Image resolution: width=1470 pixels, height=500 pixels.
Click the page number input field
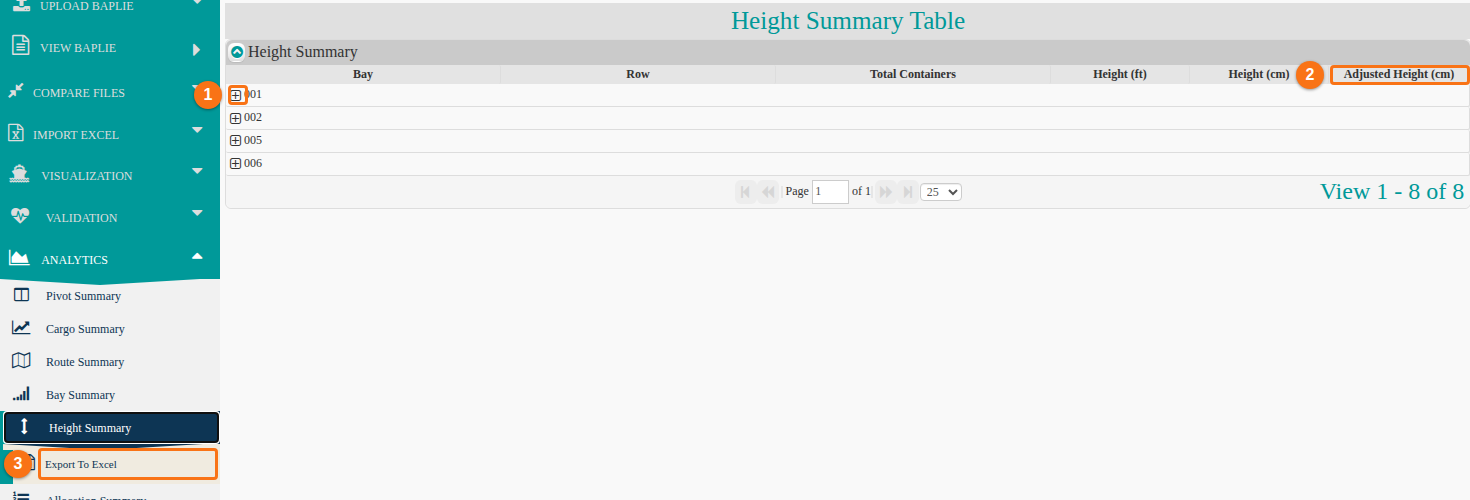[830, 192]
